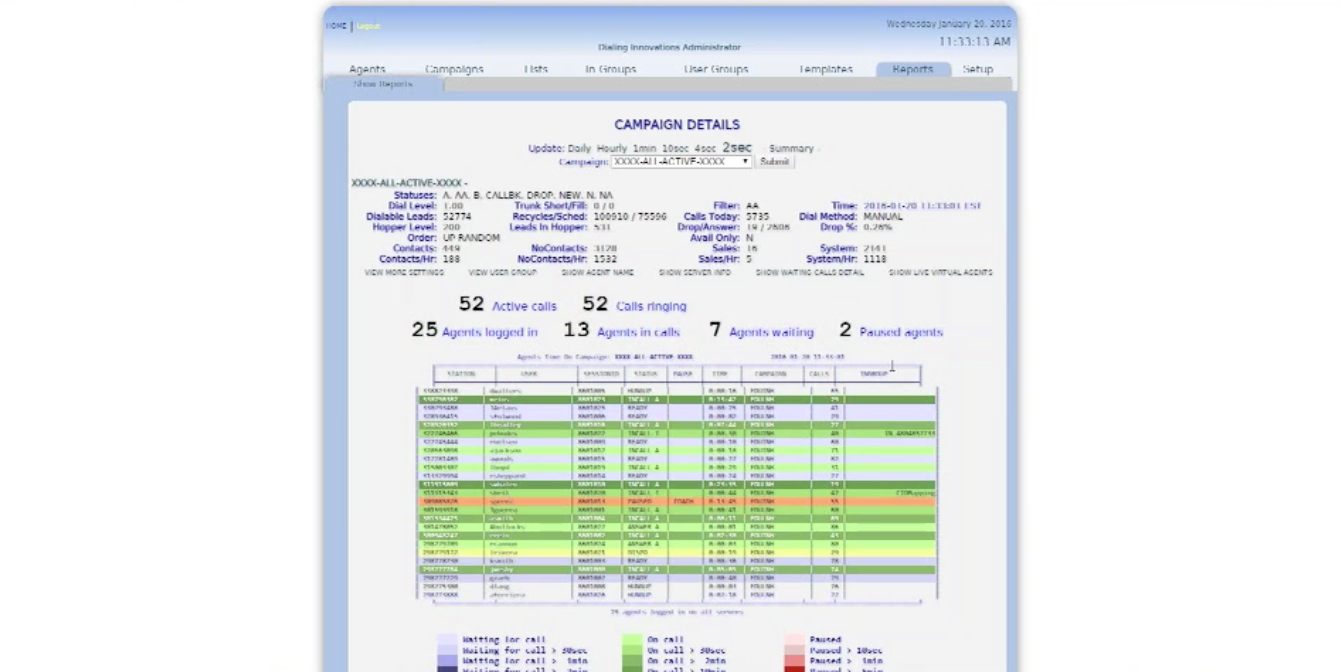Click the Show Reports sub-tab

tap(382, 84)
